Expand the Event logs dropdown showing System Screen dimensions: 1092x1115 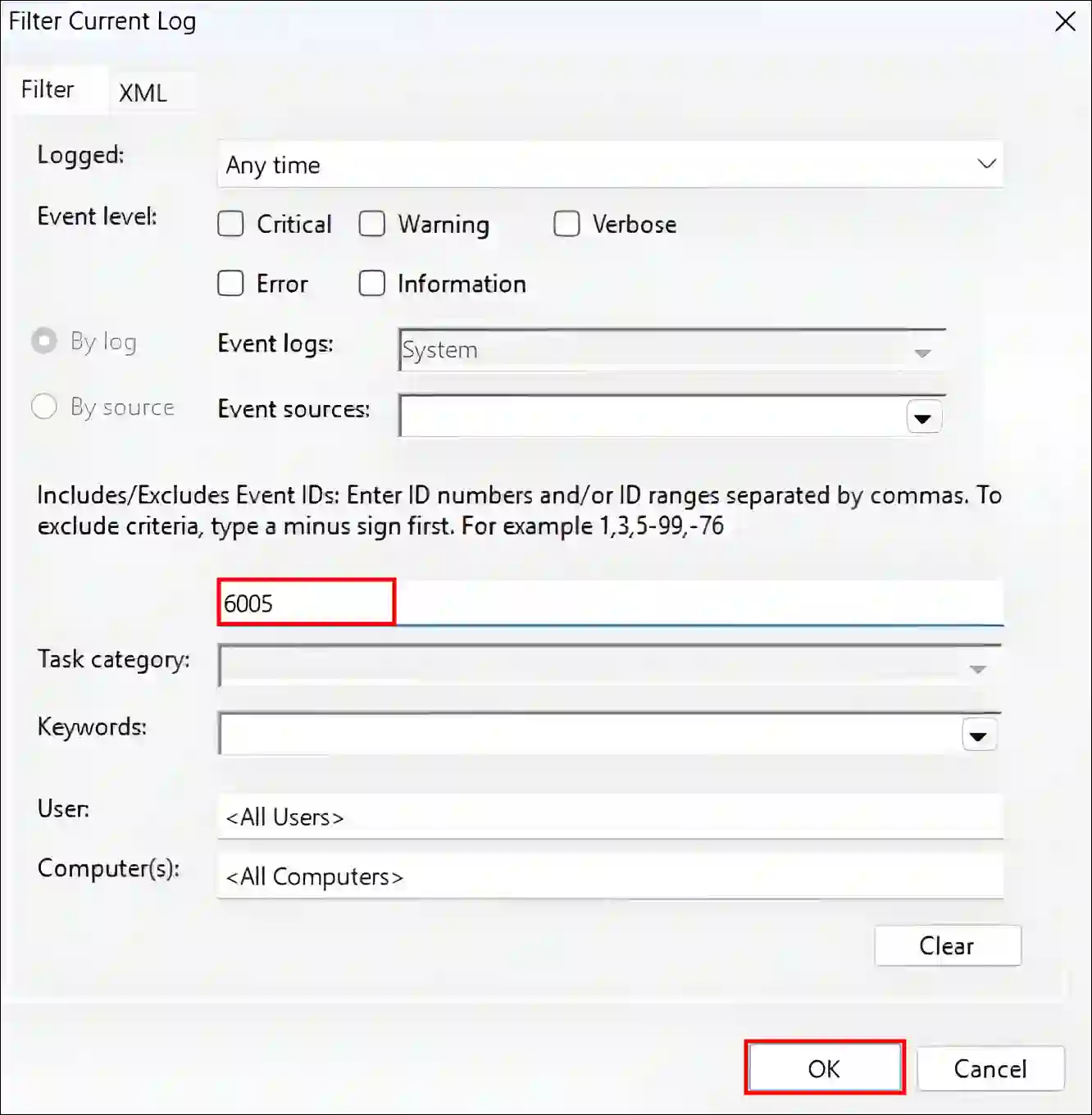tap(923, 351)
